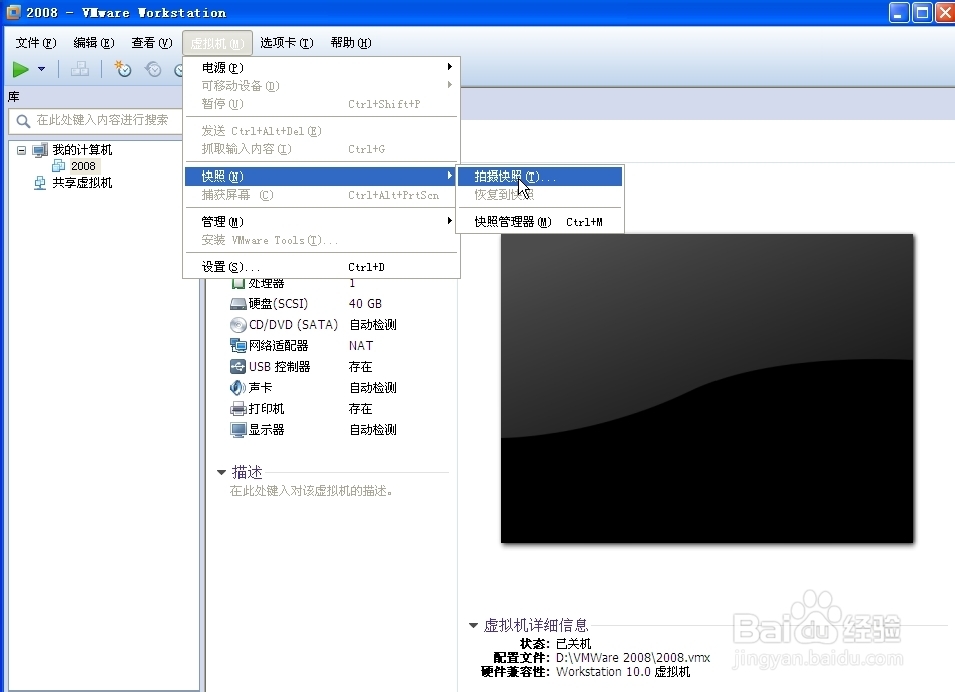Choose 设置(S)... from the menu
Image resolution: width=955 pixels, height=692 pixels.
(321, 267)
